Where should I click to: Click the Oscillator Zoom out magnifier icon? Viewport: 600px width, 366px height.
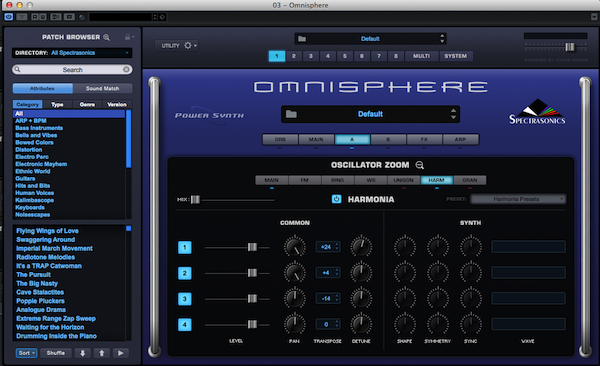click(420, 165)
